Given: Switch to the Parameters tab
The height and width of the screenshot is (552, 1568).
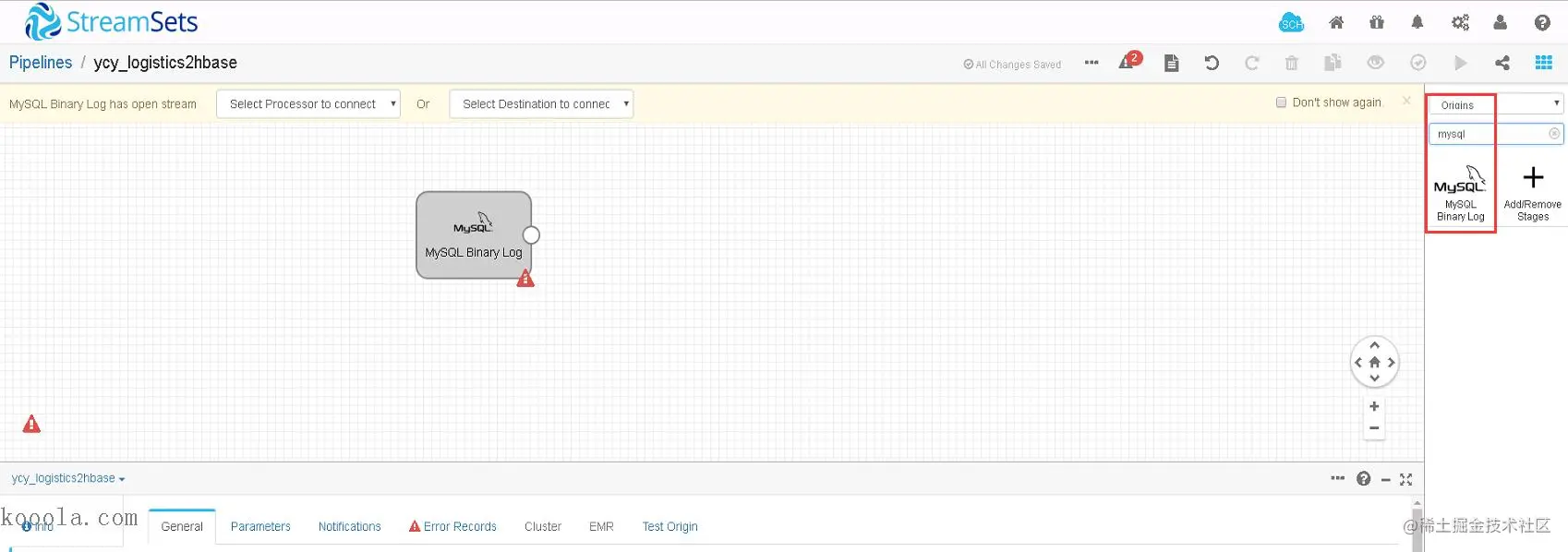Looking at the screenshot, I should click(x=260, y=526).
